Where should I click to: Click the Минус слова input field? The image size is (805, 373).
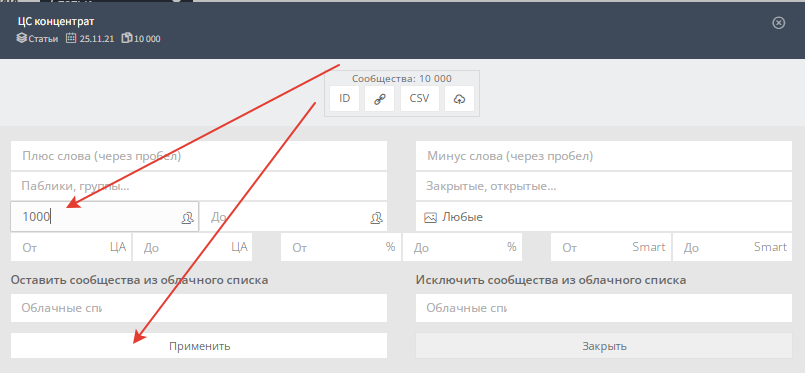[x=604, y=156]
